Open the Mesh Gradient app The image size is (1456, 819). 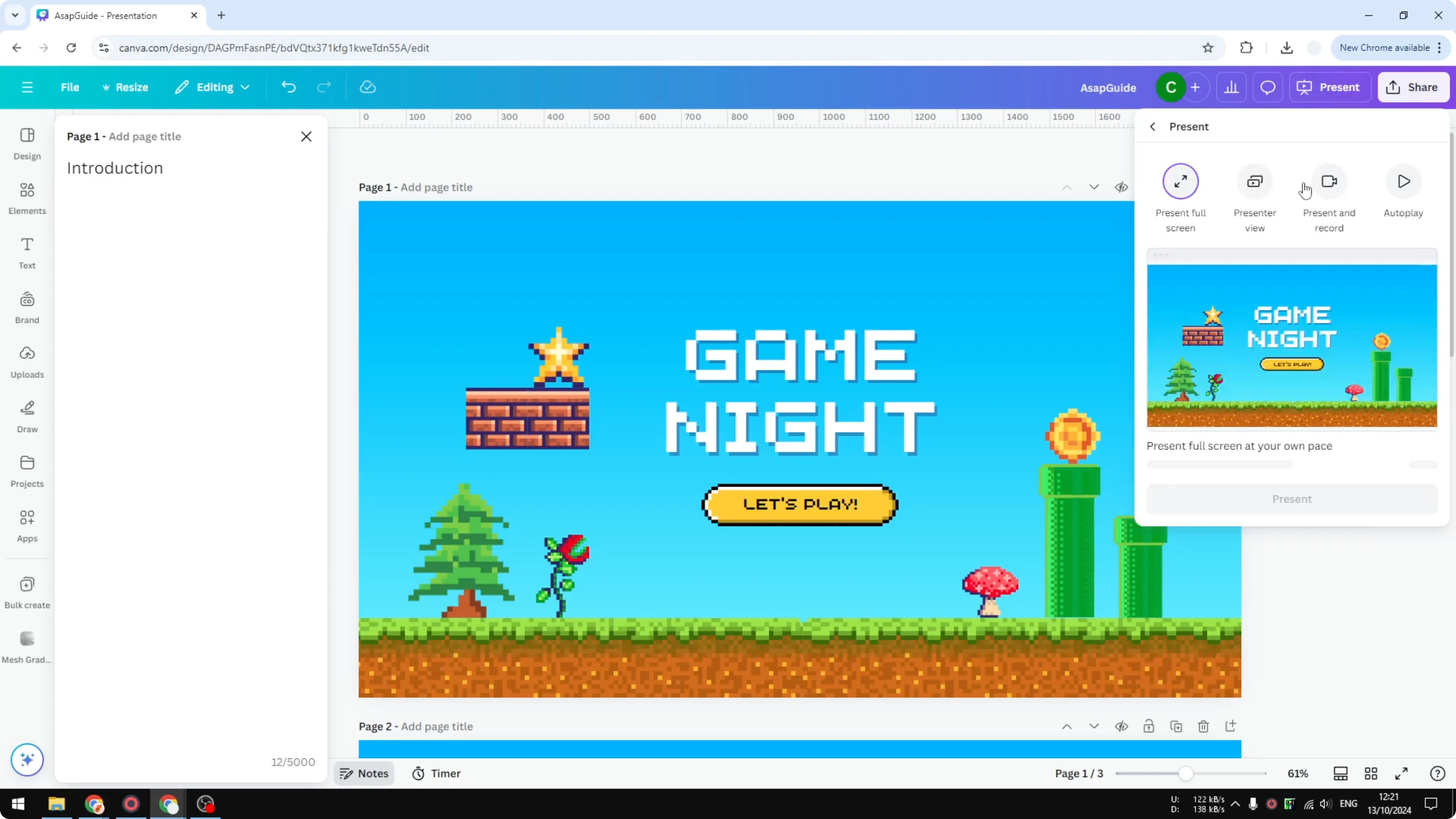pos(27,647)
